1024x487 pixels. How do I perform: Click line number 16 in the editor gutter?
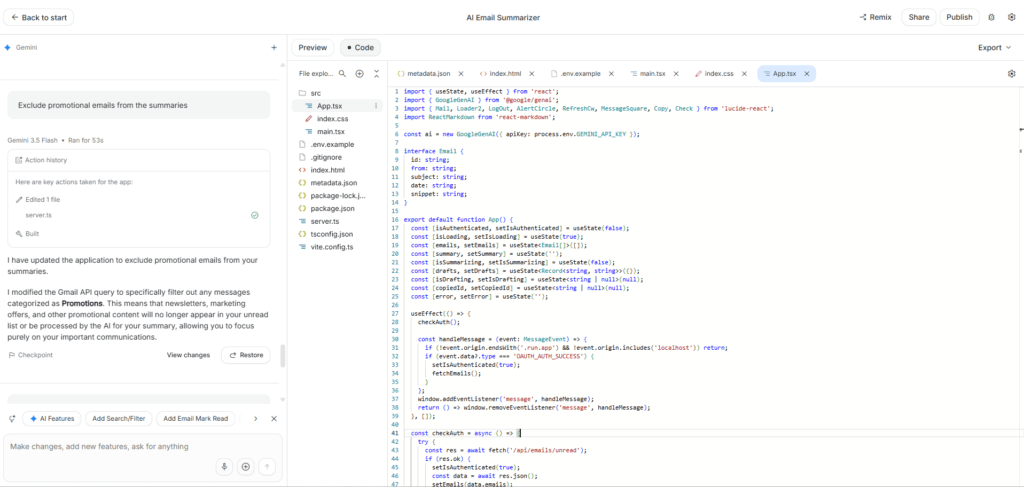point(395,219)
